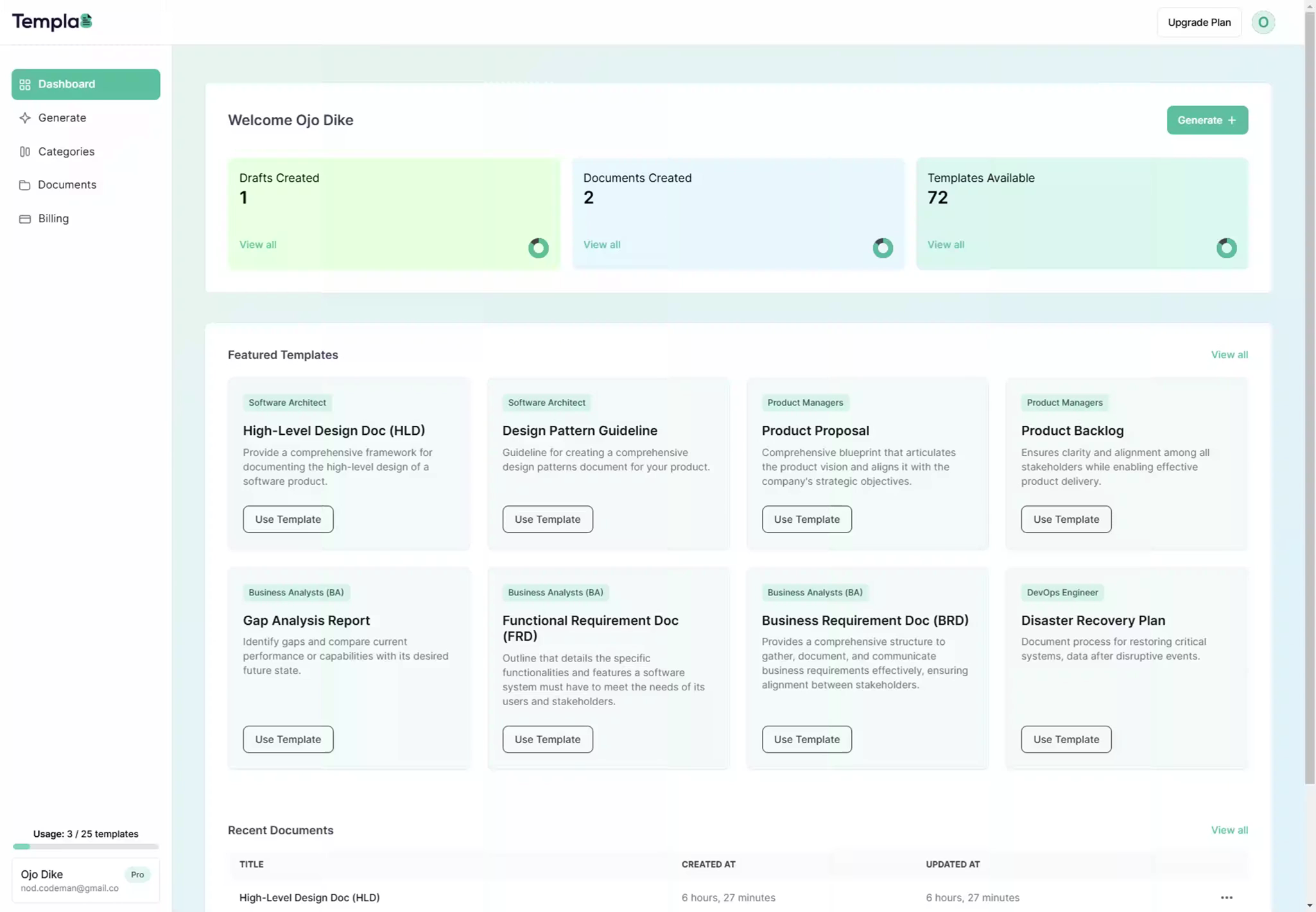View all Recent Documents
Viewport: 1316px width, 912px height.
pyautogui.click(x=1229, y=830)
